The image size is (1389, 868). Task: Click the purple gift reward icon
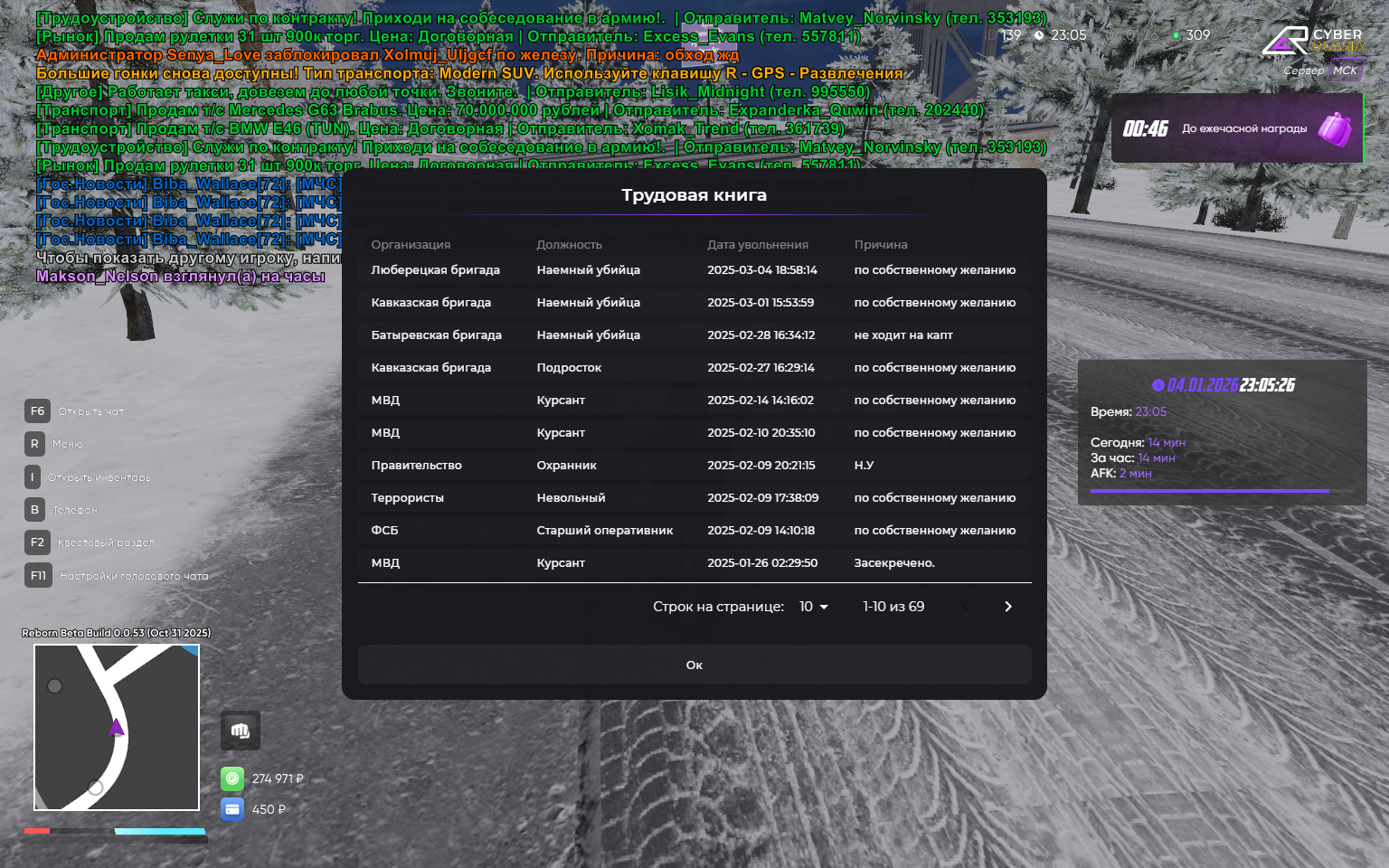(x=1334, y=129)
